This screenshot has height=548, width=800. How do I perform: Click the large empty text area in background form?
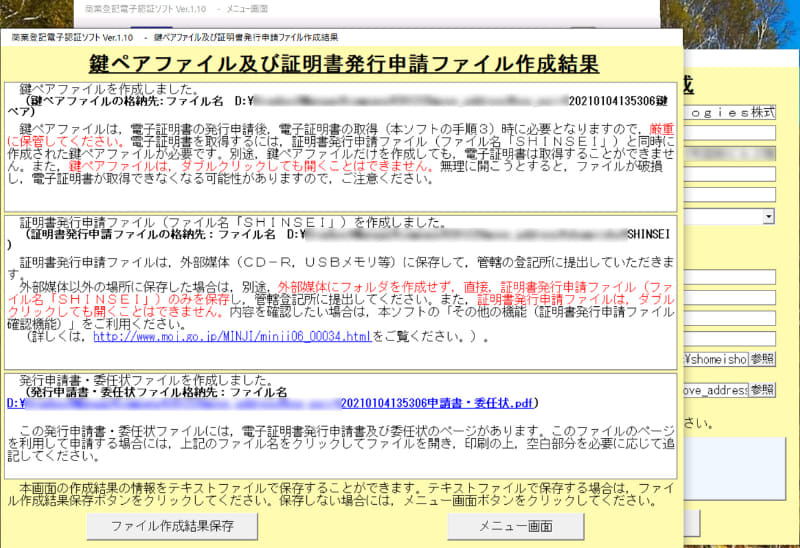click(735, 468)
